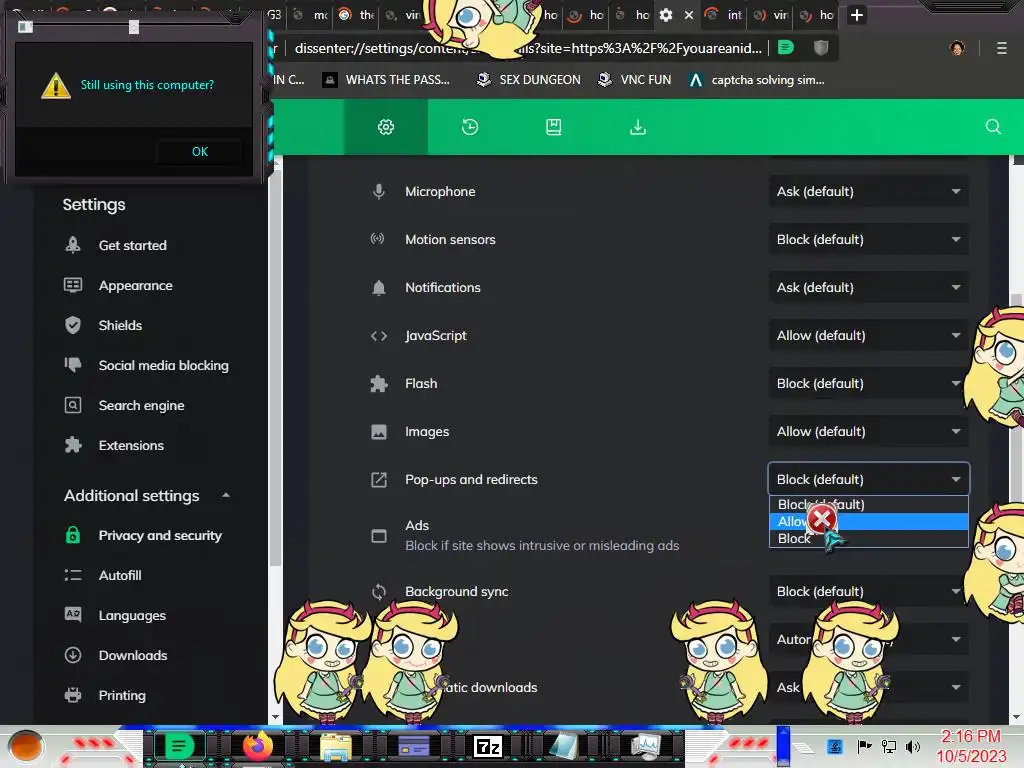Open the file explorer taskbar icon
The width and height of the screenshot is (1024, 768).
pyautogui.click(x=336, y=747)
